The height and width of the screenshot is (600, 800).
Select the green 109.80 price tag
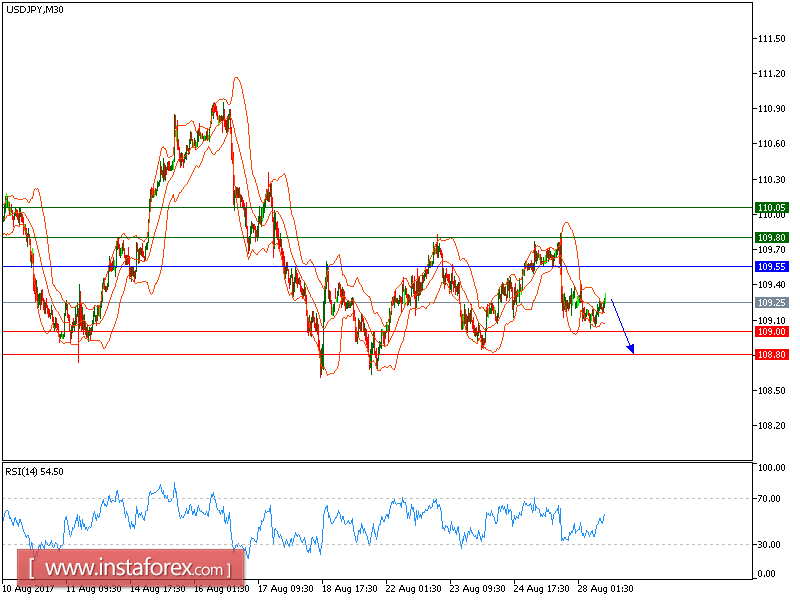(771, 236)
